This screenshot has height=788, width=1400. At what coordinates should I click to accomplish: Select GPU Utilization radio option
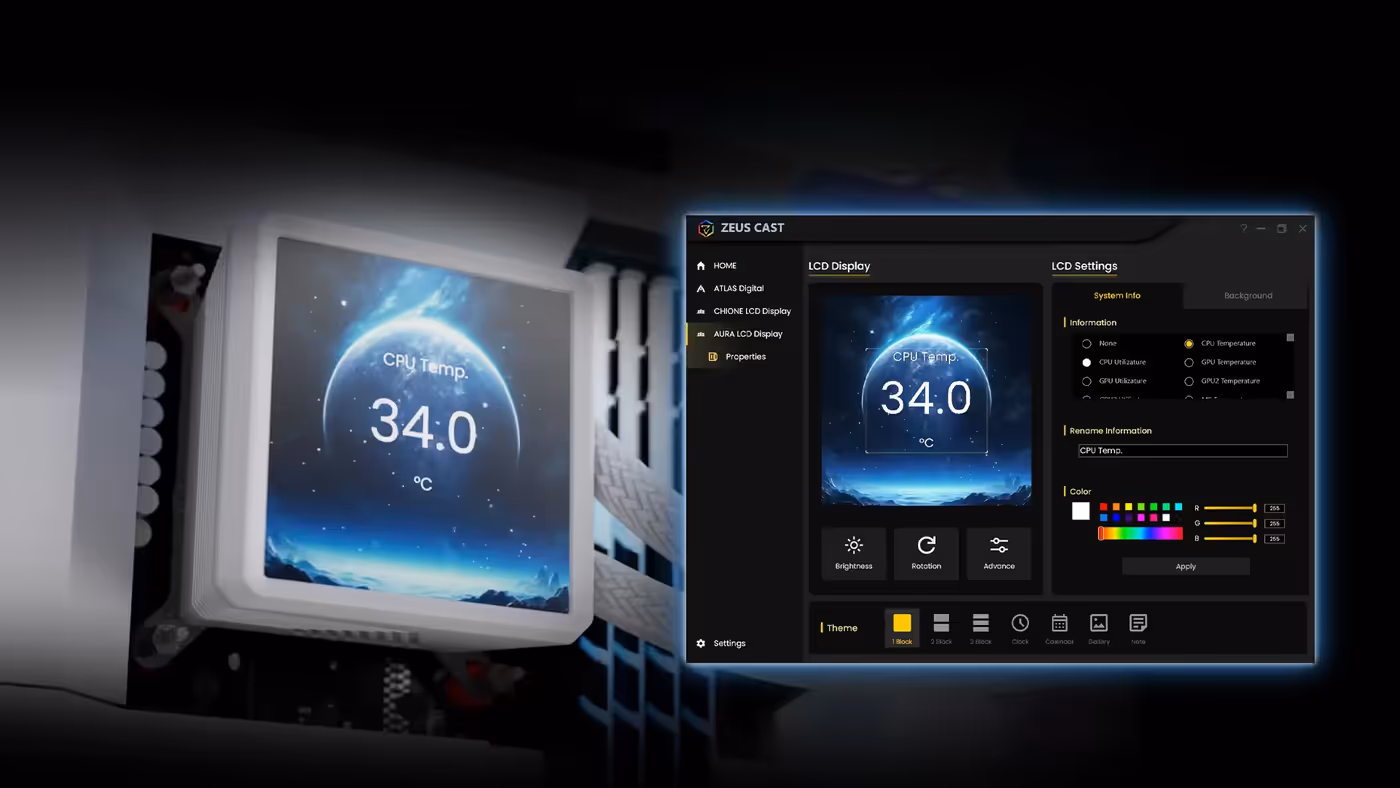[x=1087, y=381]
